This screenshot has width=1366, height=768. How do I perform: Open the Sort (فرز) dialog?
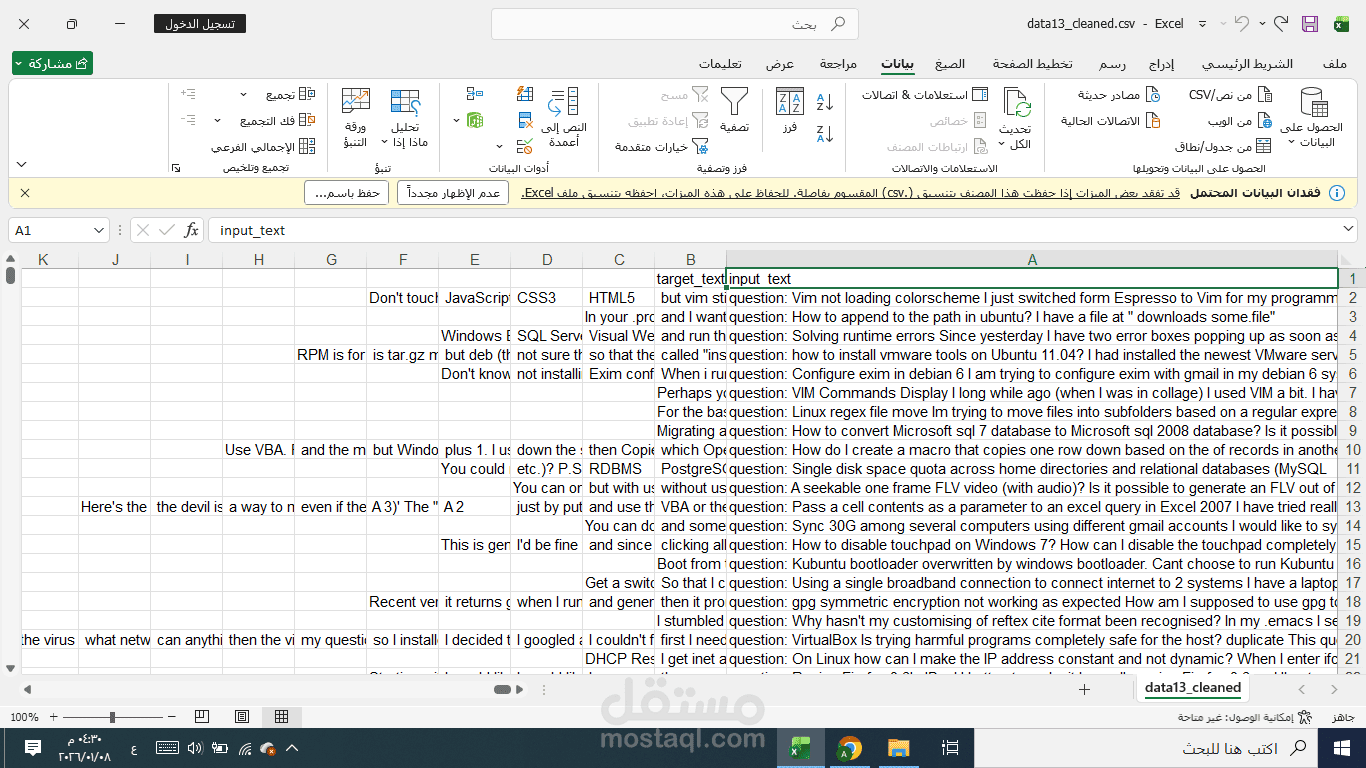pyautogui.click(x=790, y=112)
